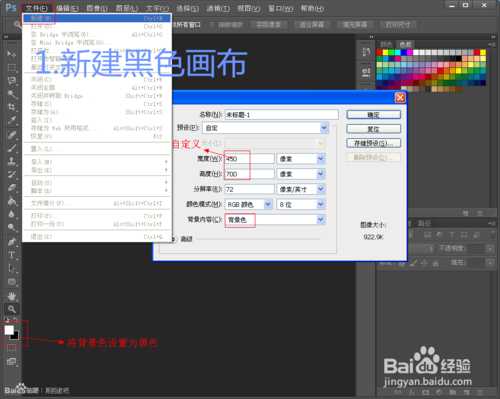Select the Quick Selection tool

pyautogui.click(x=11, y=94)
